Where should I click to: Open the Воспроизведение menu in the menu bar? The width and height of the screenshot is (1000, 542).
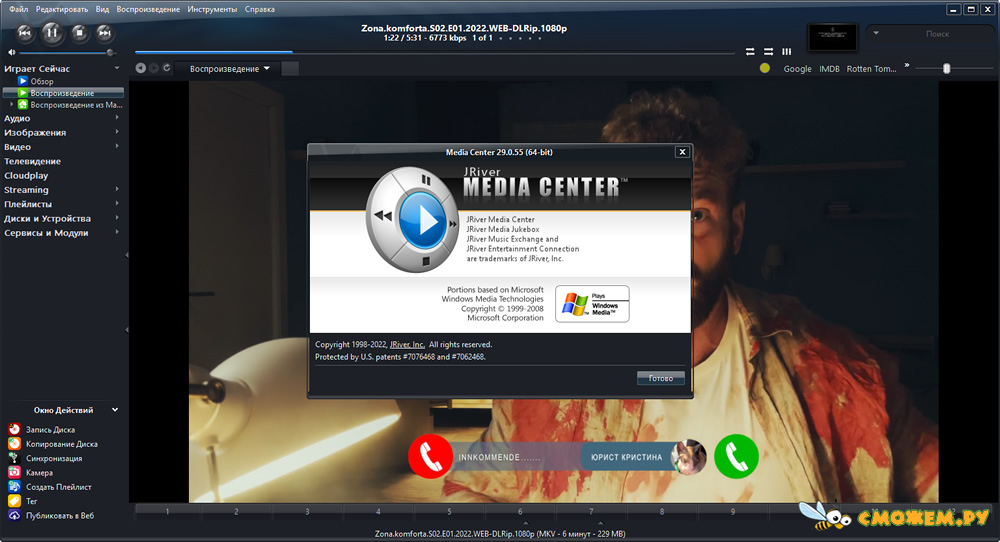tap(148, 9)
